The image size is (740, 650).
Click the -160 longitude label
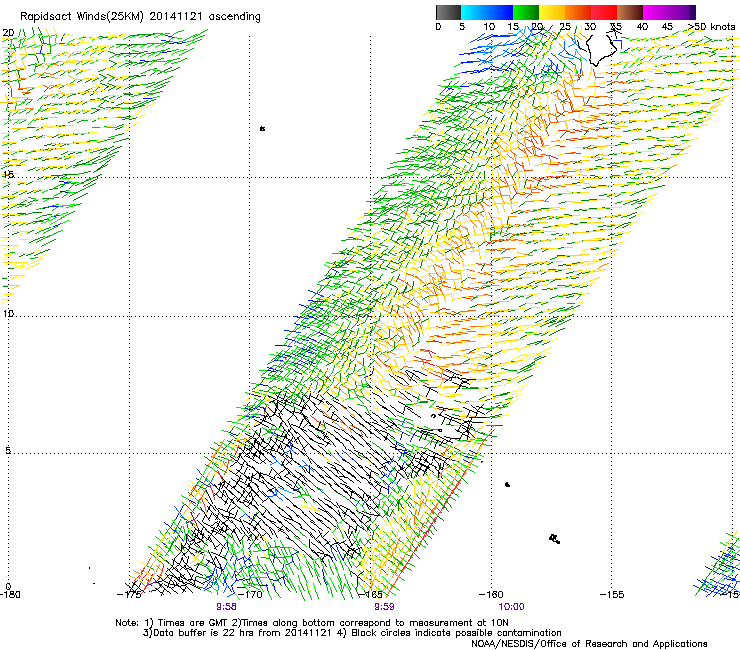[491, 595]
